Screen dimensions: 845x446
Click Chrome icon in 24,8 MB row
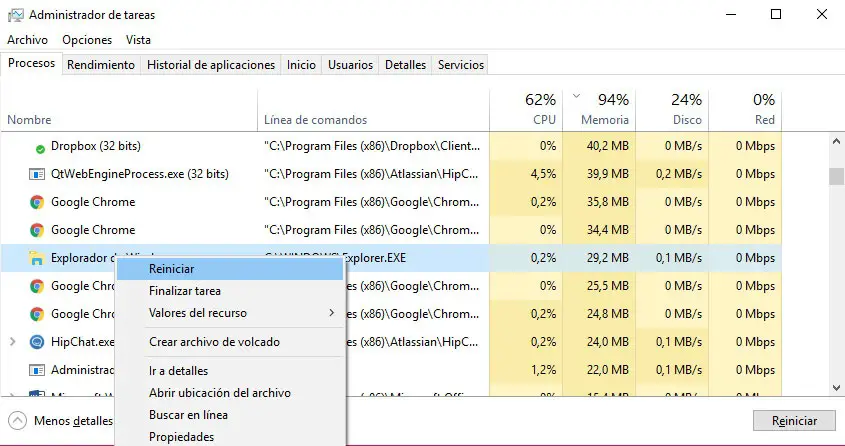point(37,314)
